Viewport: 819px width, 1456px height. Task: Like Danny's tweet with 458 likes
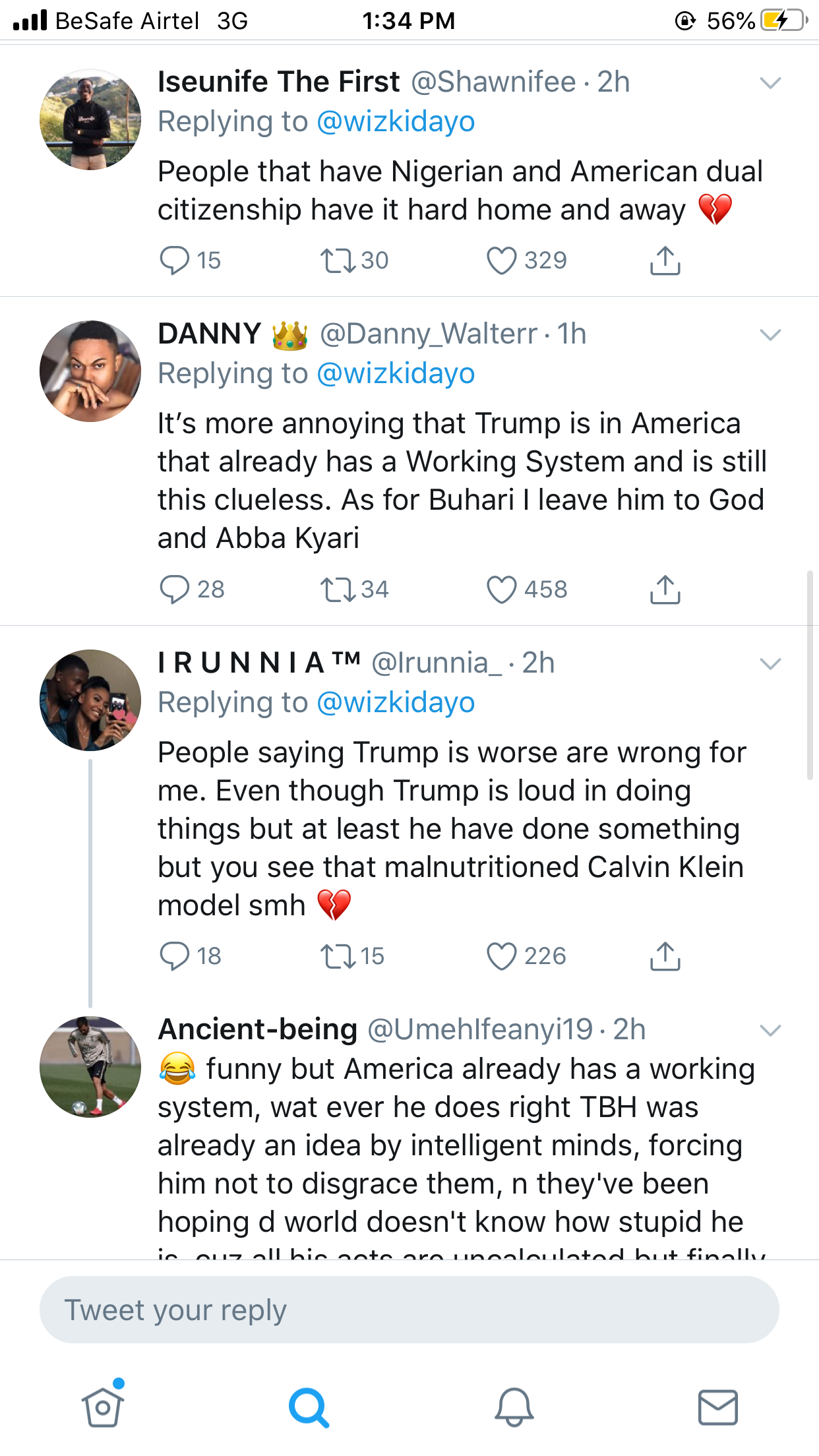point(502,590)
